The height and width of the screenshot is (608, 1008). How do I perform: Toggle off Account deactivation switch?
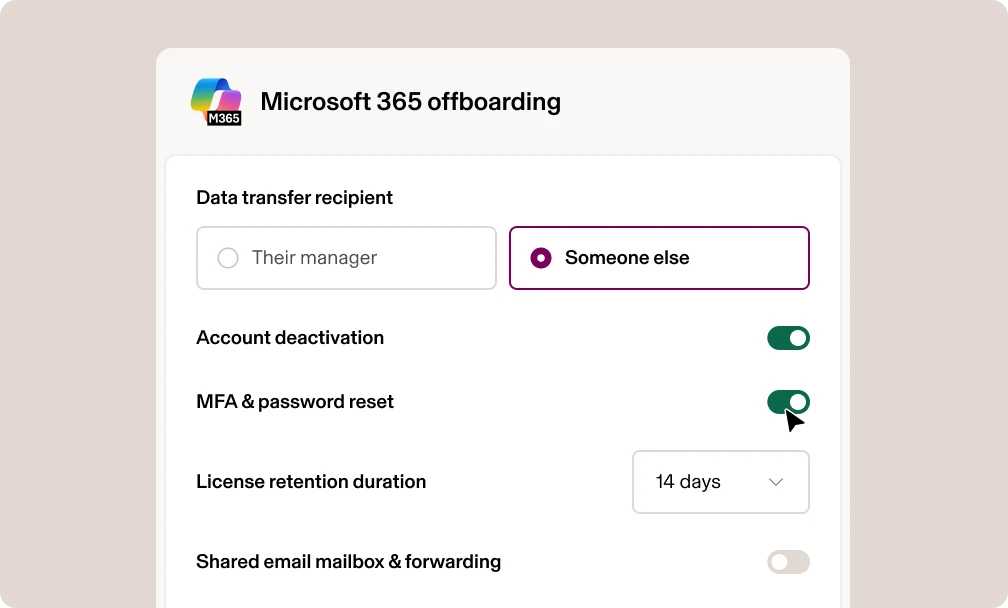click(788, 338)
